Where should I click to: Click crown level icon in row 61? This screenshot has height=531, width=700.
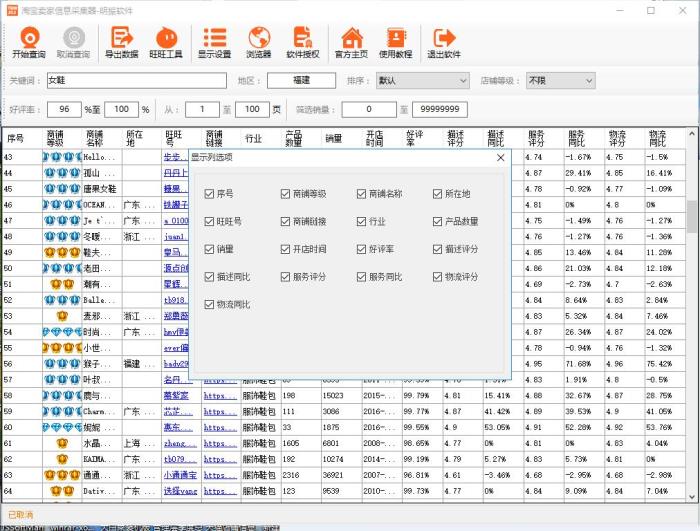pyautogui.click(x=62, y=443)
